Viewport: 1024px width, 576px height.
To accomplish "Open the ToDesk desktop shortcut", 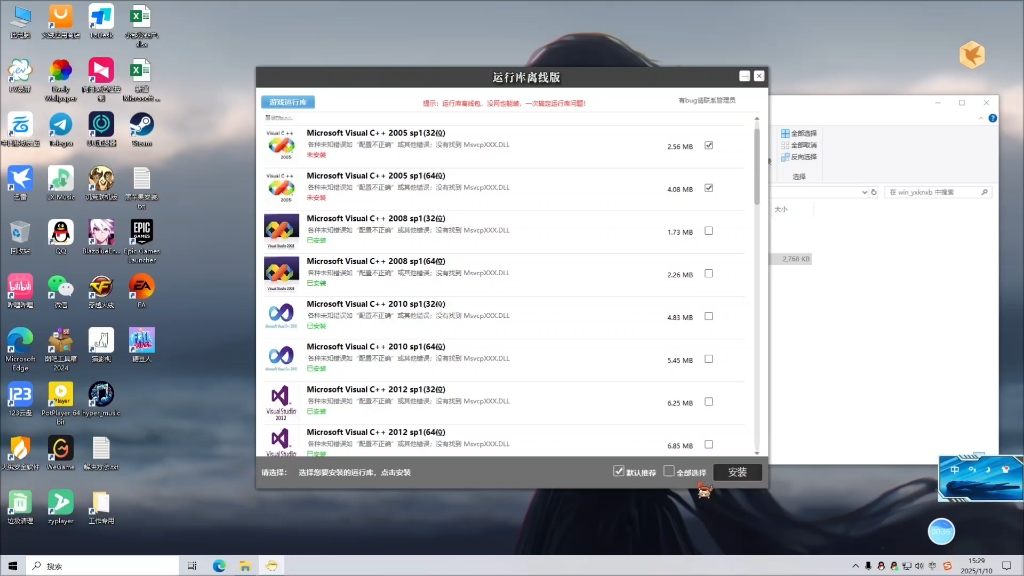I will 101,22.
